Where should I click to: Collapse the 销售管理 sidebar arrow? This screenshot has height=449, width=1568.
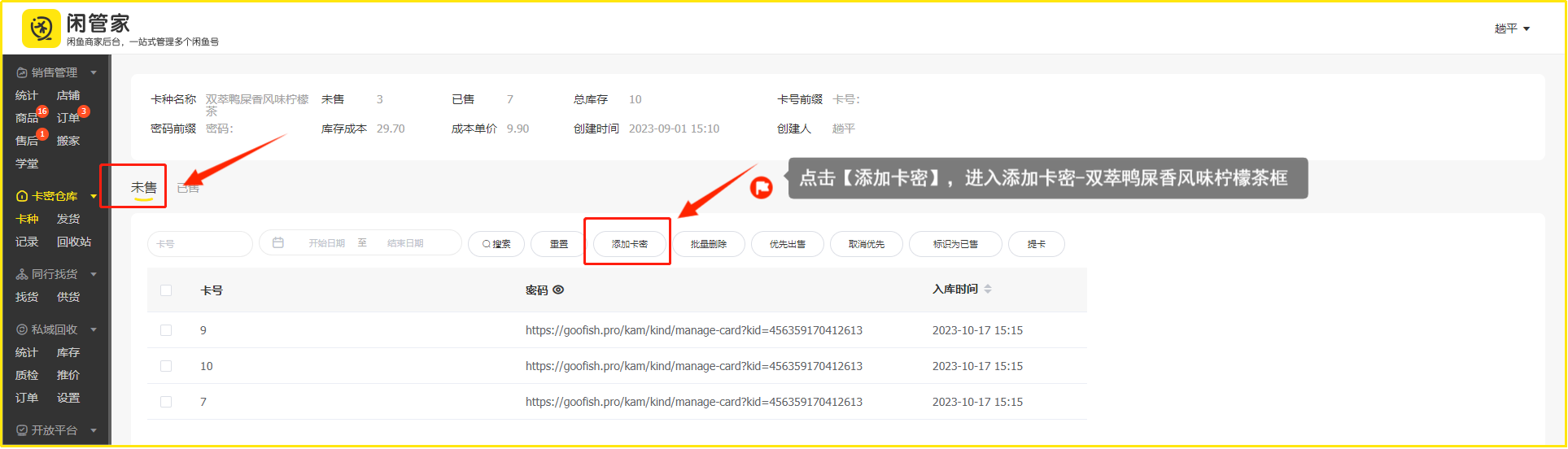pos(94,72)
